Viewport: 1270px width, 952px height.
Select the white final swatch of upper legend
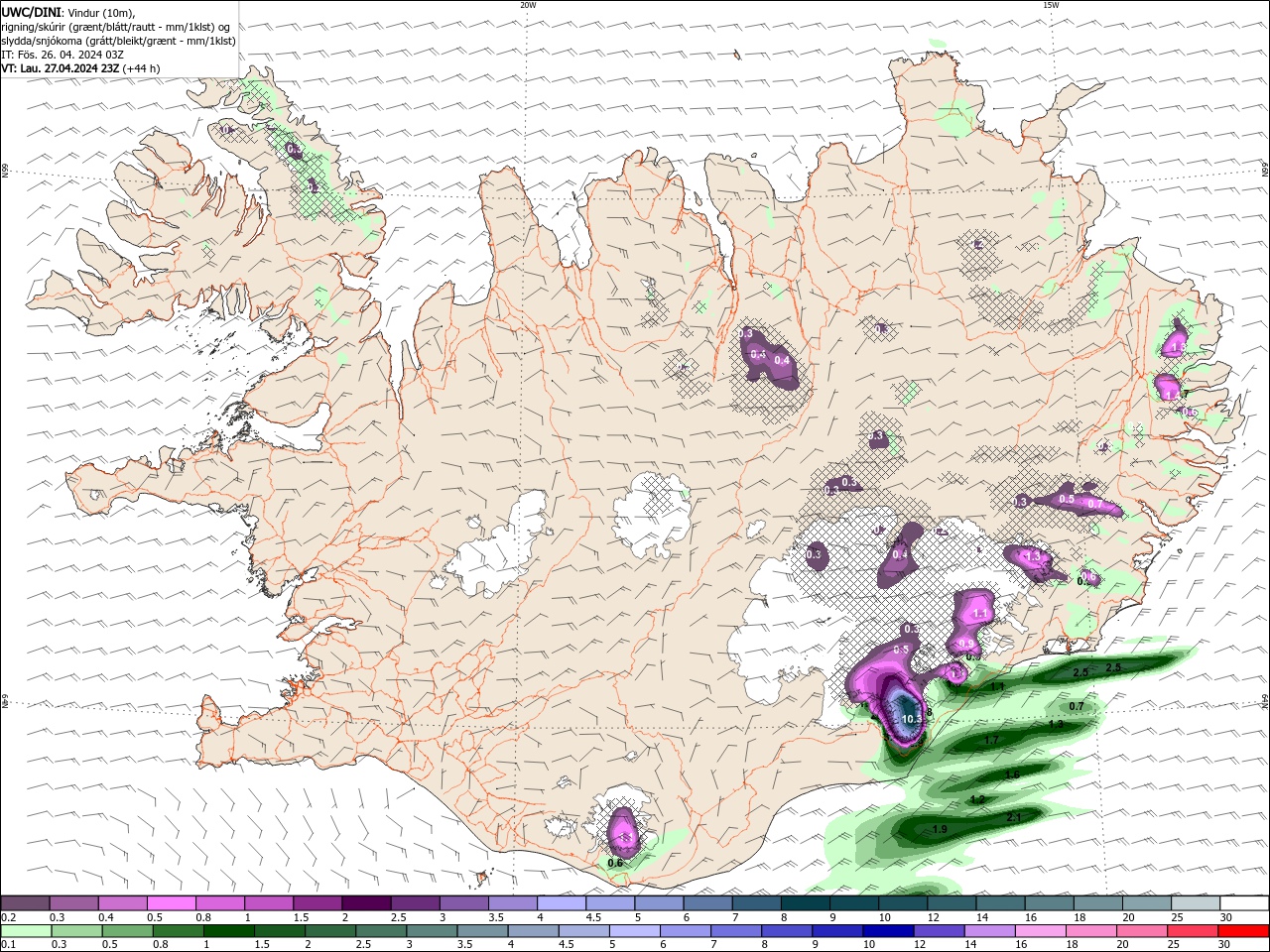(1244, 903)
